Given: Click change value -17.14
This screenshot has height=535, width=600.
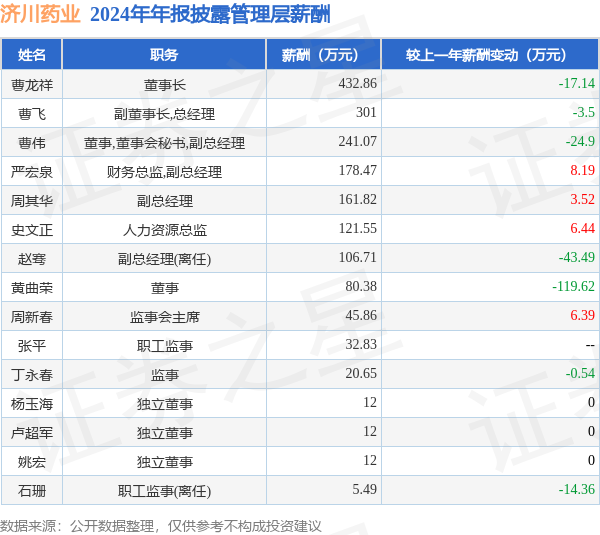Looking at the screenshot, I should point(577,83).
